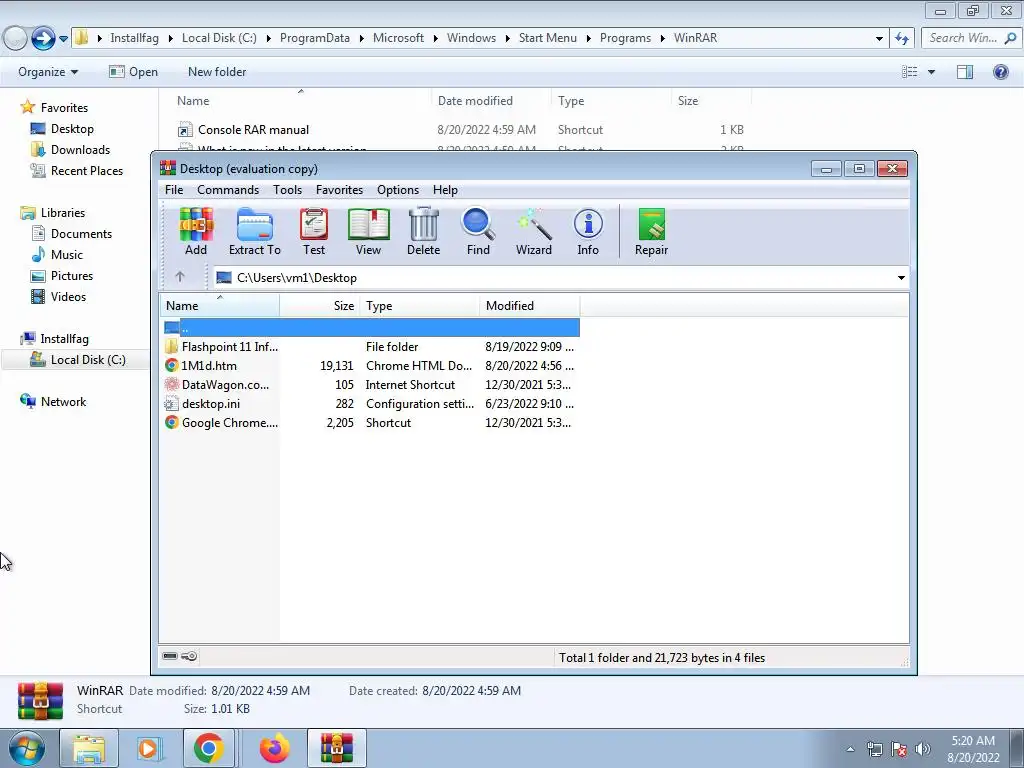Click the Find magnifier icon
1024x768 pixels.
coord(478,231)
